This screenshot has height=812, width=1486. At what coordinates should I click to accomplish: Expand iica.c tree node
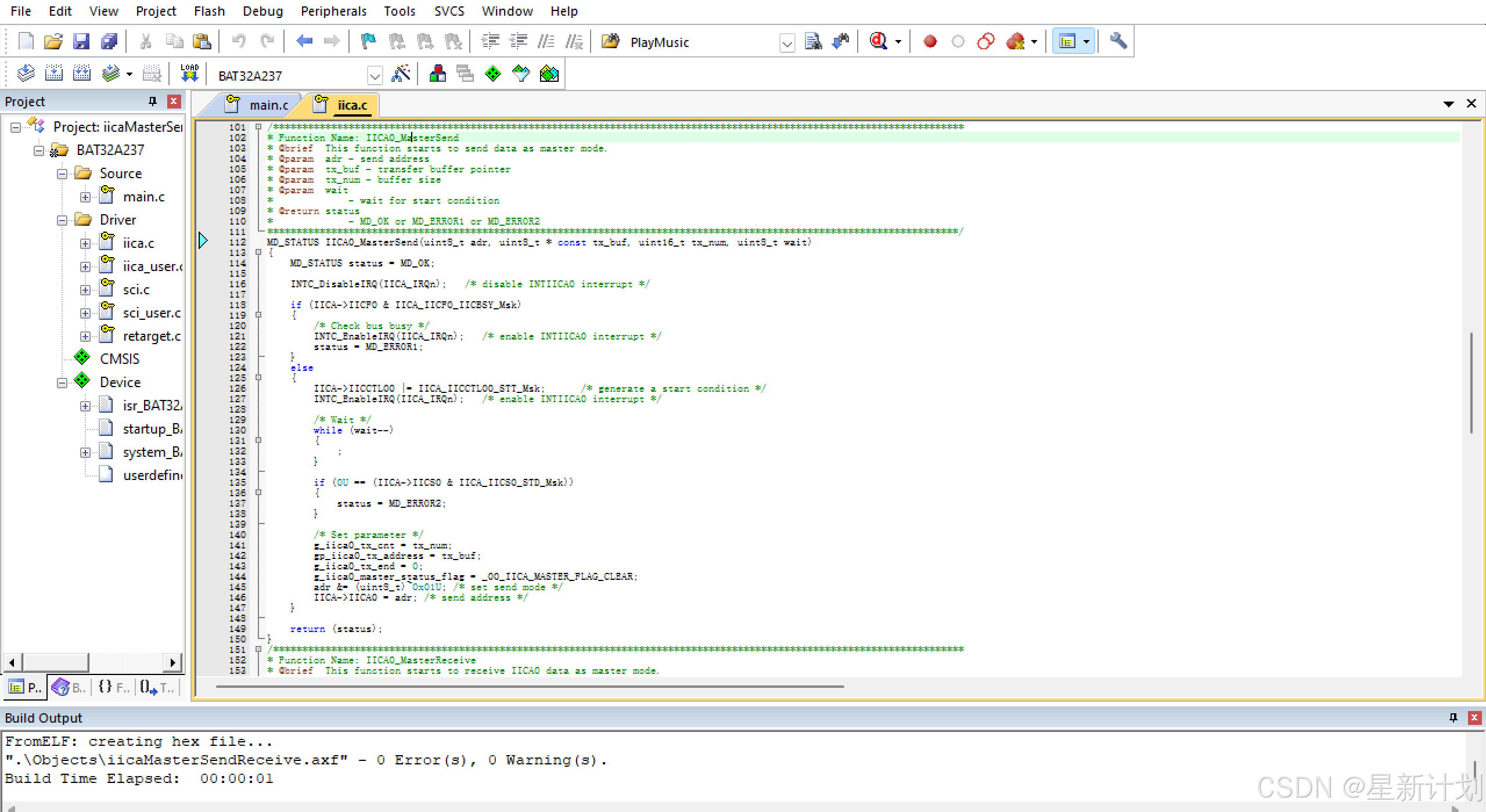tap(85, 244)
